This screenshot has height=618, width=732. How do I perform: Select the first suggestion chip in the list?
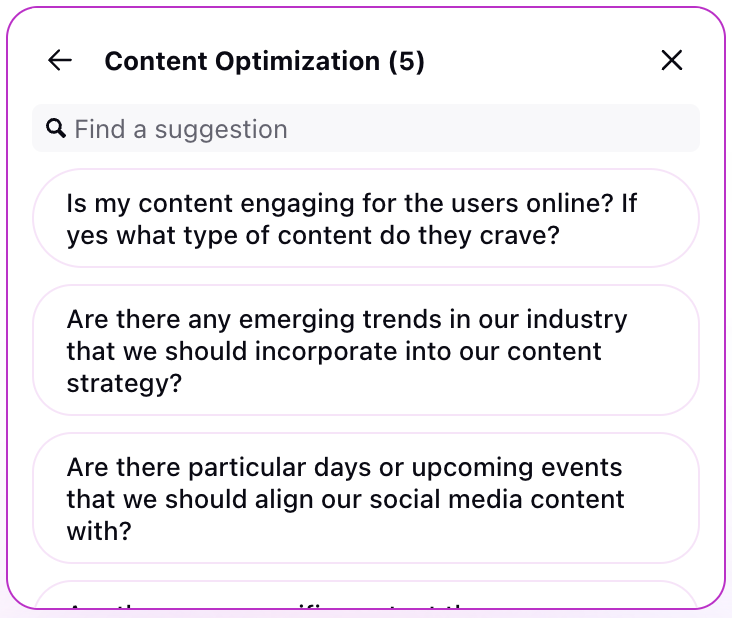(x=366, y=218)
